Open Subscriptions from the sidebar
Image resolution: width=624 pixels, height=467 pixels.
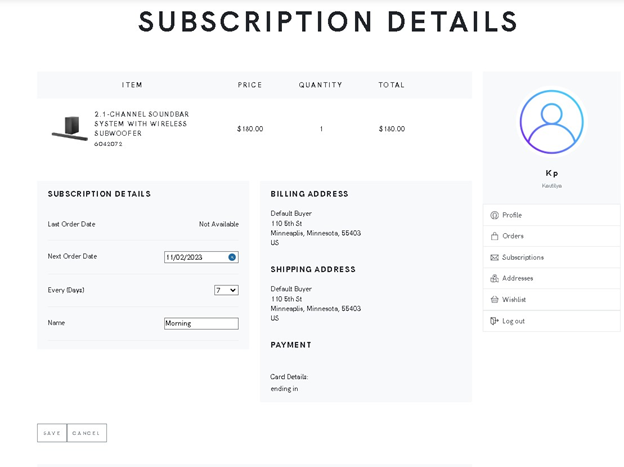point(552,257)
